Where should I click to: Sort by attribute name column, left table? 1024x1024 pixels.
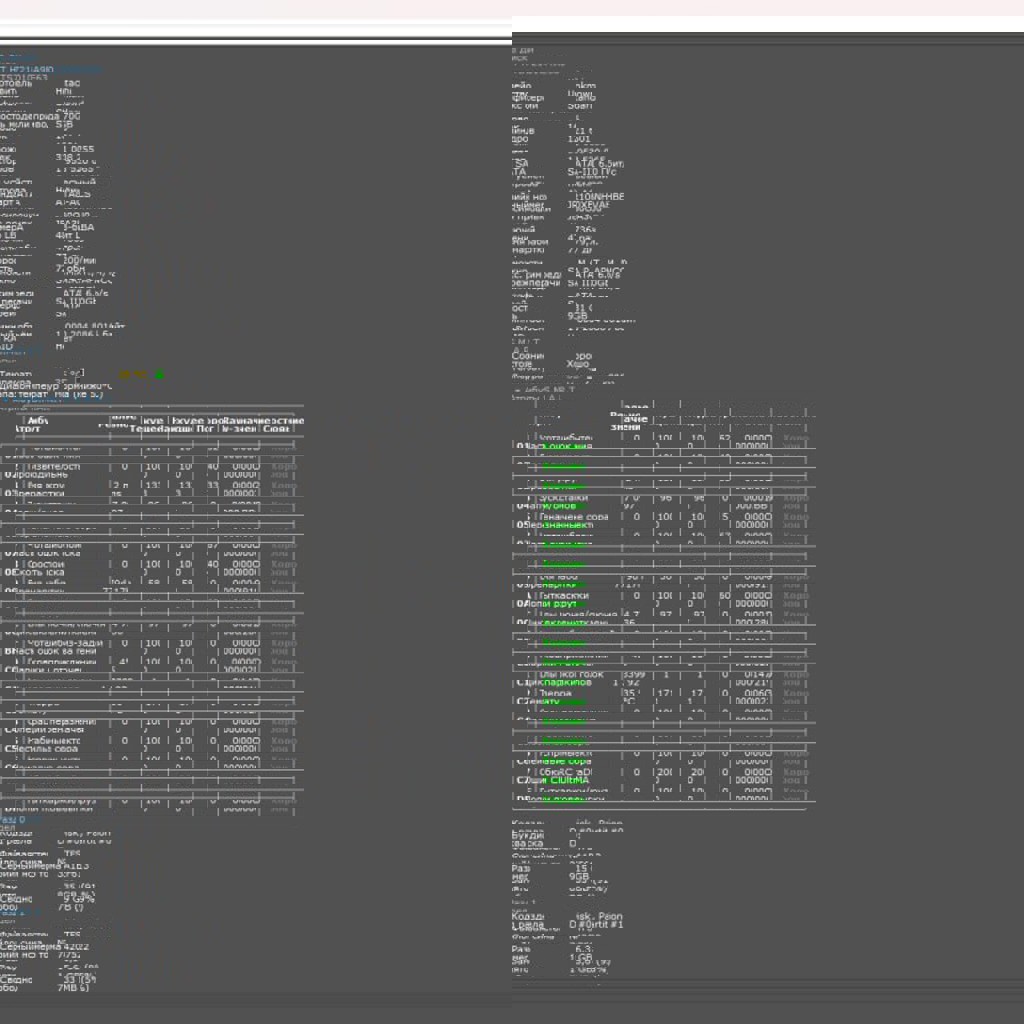pyautogui.click(x=40, y=426)
